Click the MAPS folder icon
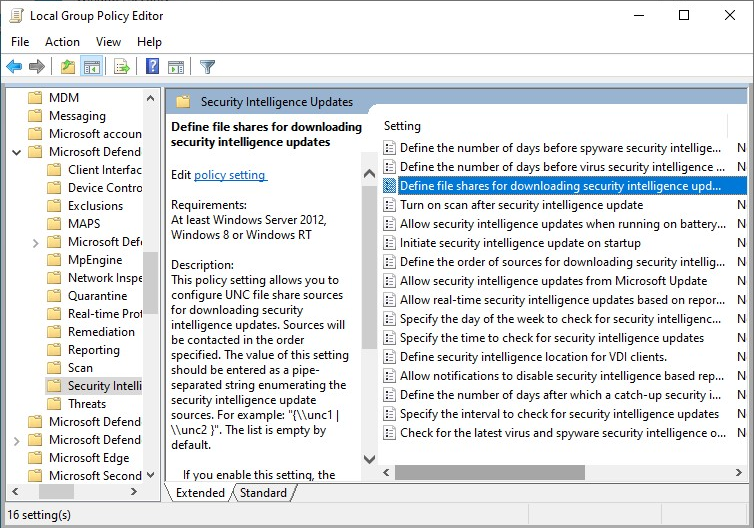The width and height of the screenshot is (754, 528). 54,224
